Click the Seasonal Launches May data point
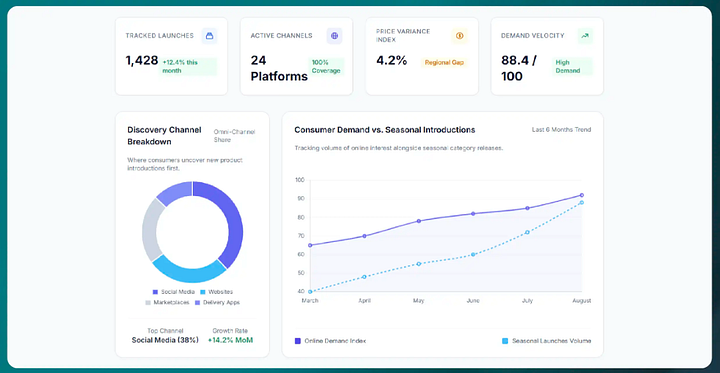 [x=419, y=264]
